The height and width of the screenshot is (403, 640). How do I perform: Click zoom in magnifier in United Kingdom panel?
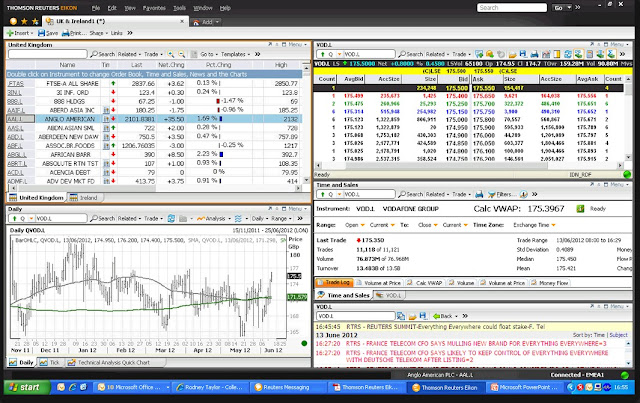click(x=171, y=54)
